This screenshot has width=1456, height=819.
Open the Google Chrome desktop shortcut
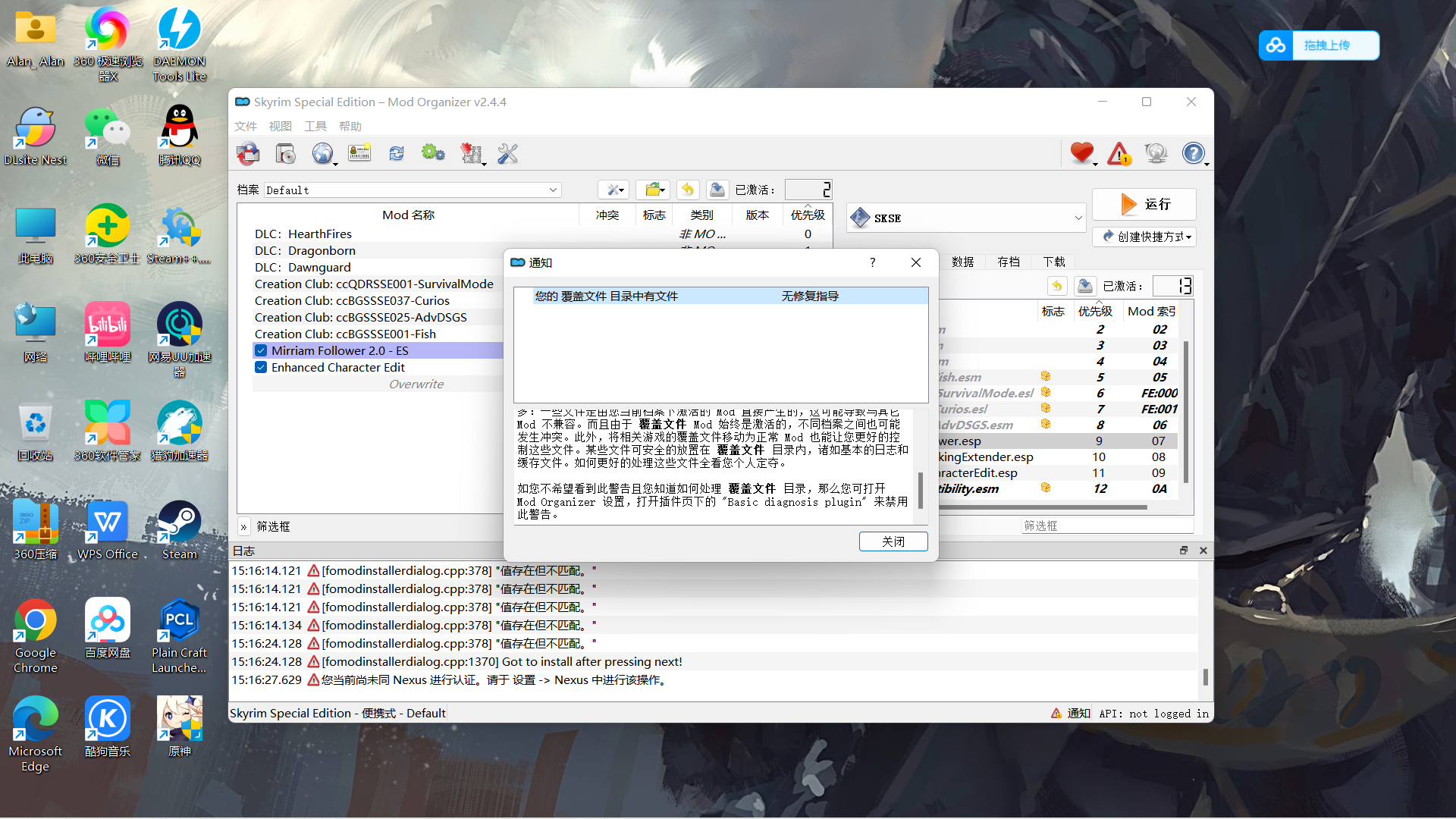pos(36,636)
